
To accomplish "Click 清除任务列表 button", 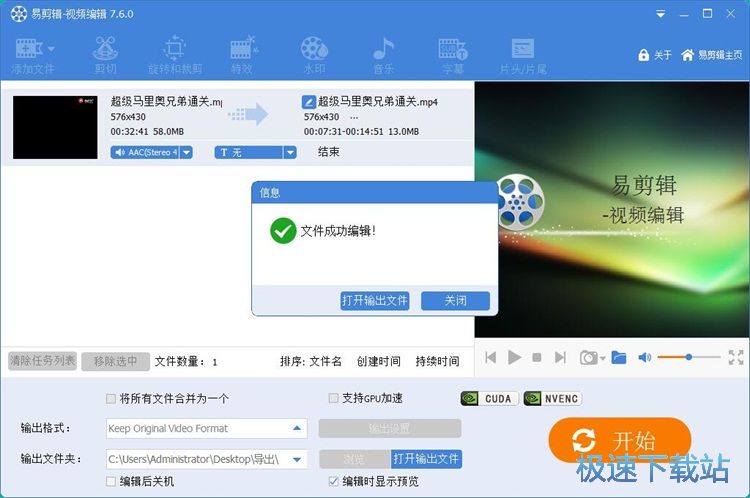I will click(x=43, y=361).
